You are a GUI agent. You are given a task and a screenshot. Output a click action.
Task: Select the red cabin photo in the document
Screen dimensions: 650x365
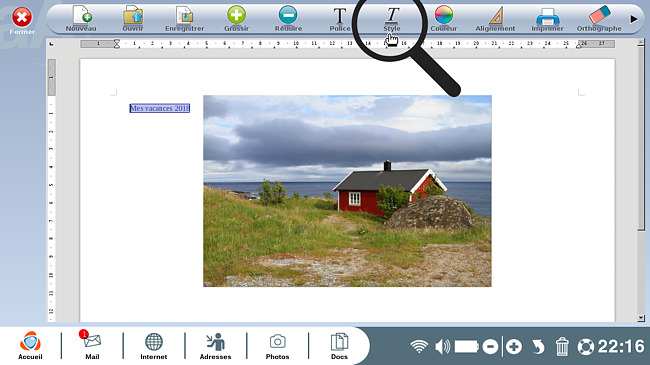coord(347,191)
